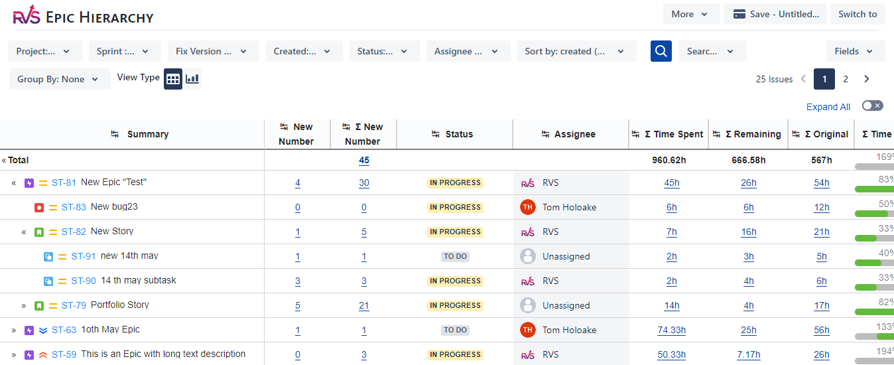Image resolution: width=894 pixels, height=365 pixels.
Task: Click the highest priority icon on ST-59
Action: (x=43, y=355)
